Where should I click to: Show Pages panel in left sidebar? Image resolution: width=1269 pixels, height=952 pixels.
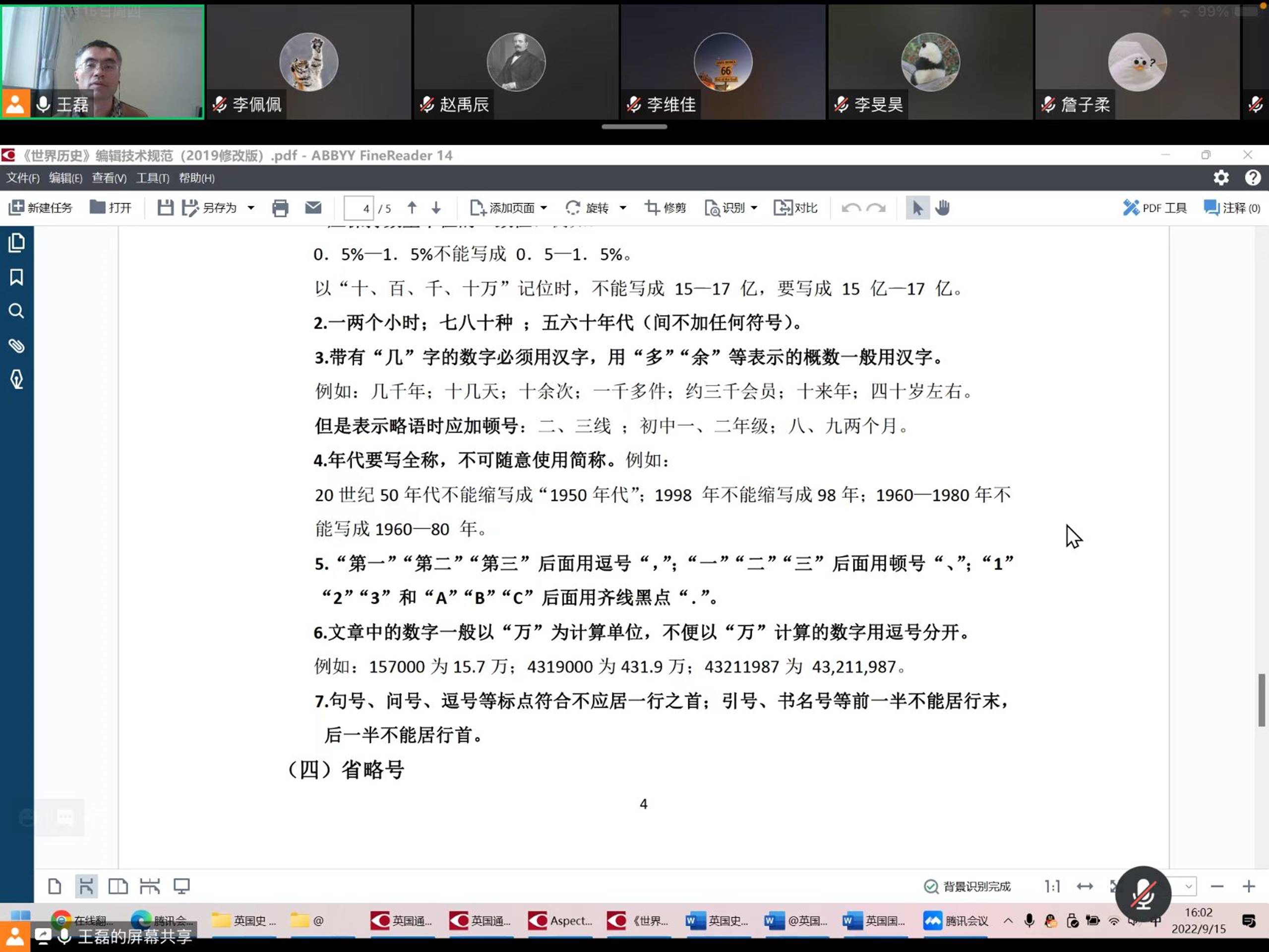click(17, 243)
